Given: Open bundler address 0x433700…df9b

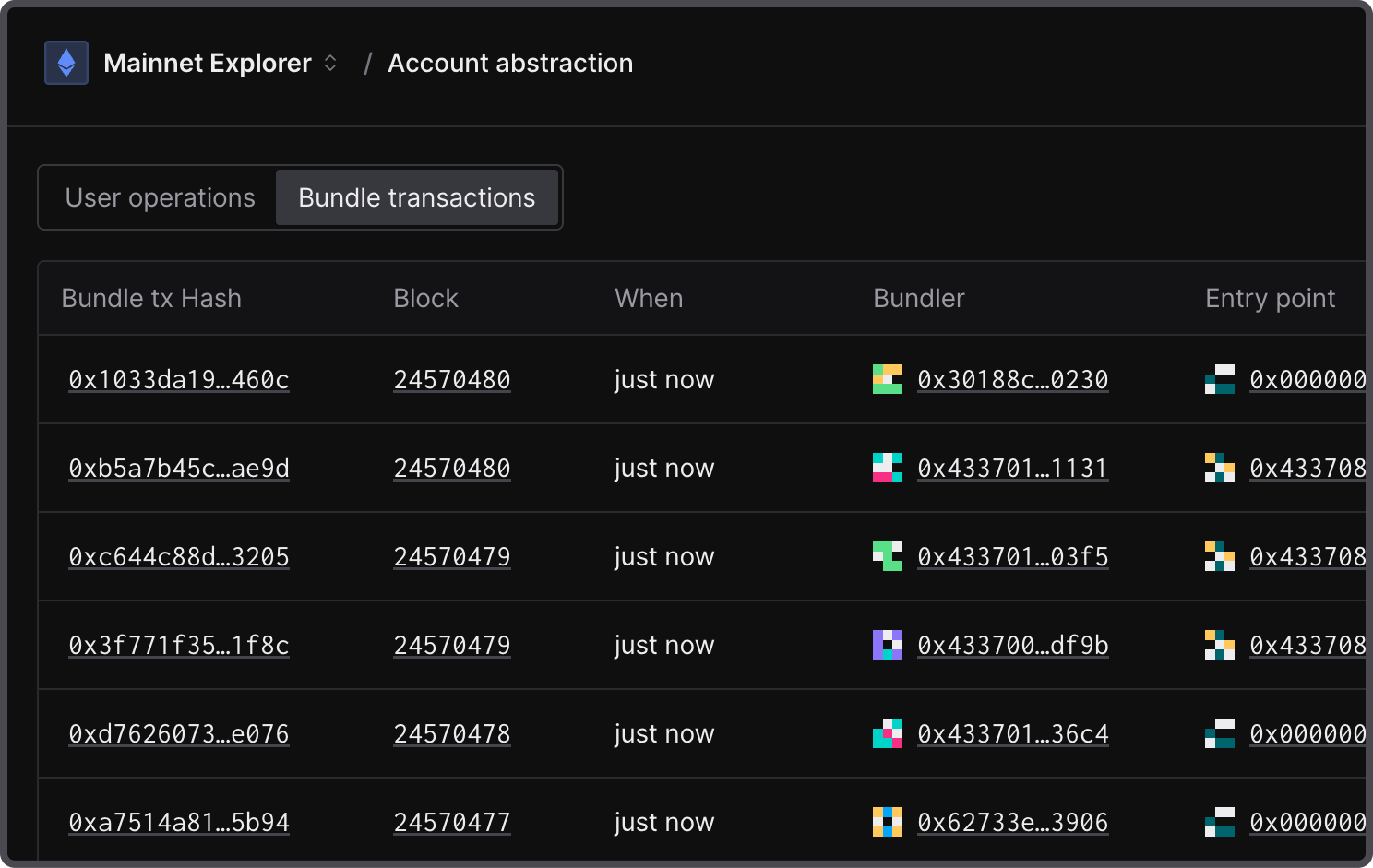Looking at the screenshot, I should 1012,645.
